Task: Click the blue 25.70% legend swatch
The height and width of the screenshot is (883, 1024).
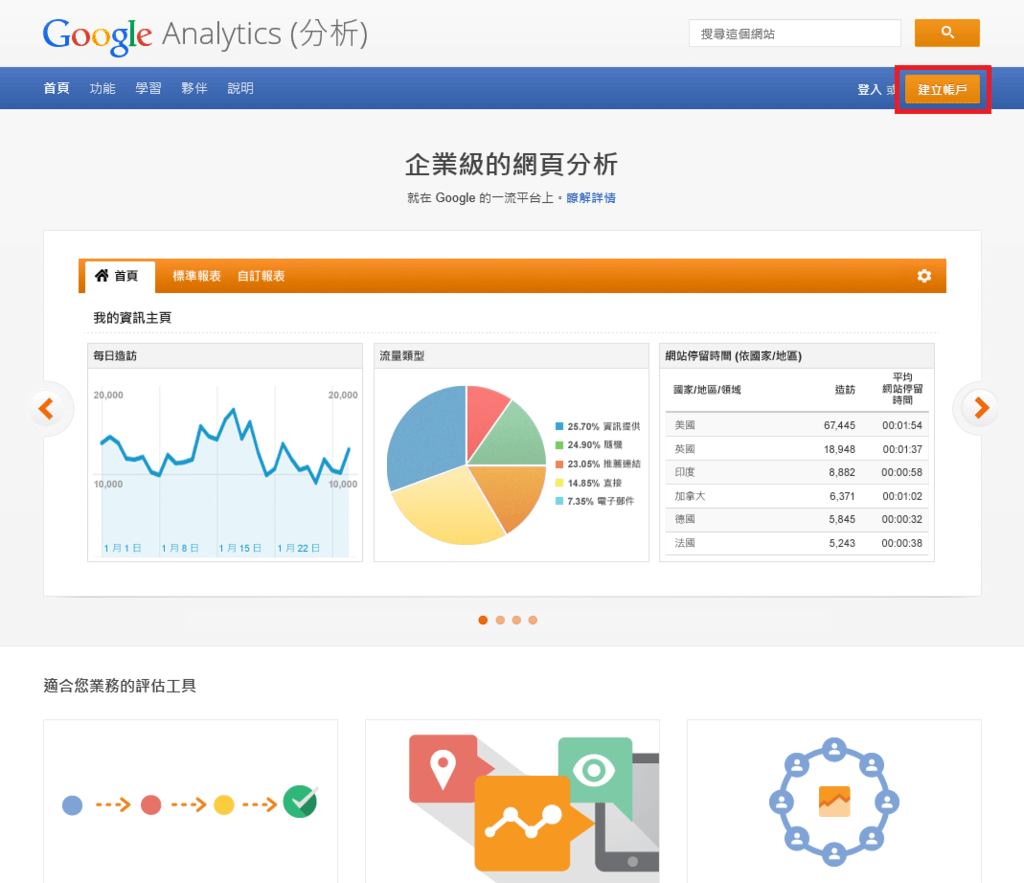Action: 559,426
